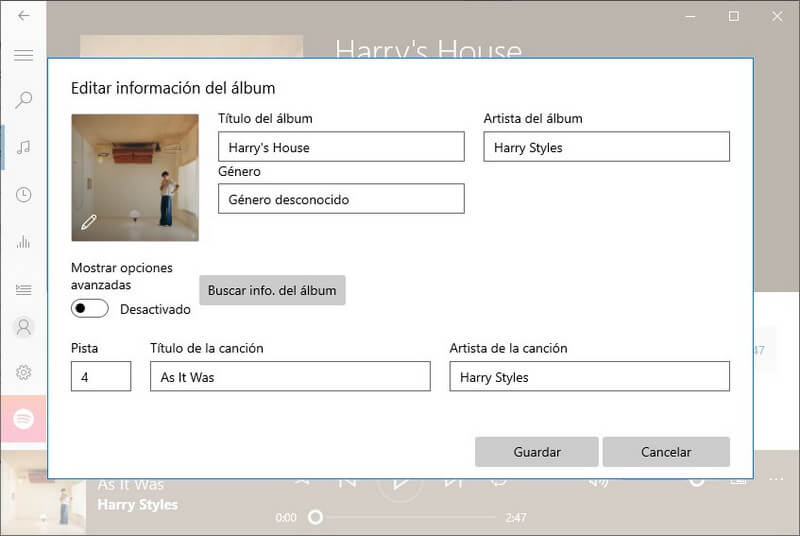
Task: Click the Buscar info. del álbum button
Action: pos(272,290)
